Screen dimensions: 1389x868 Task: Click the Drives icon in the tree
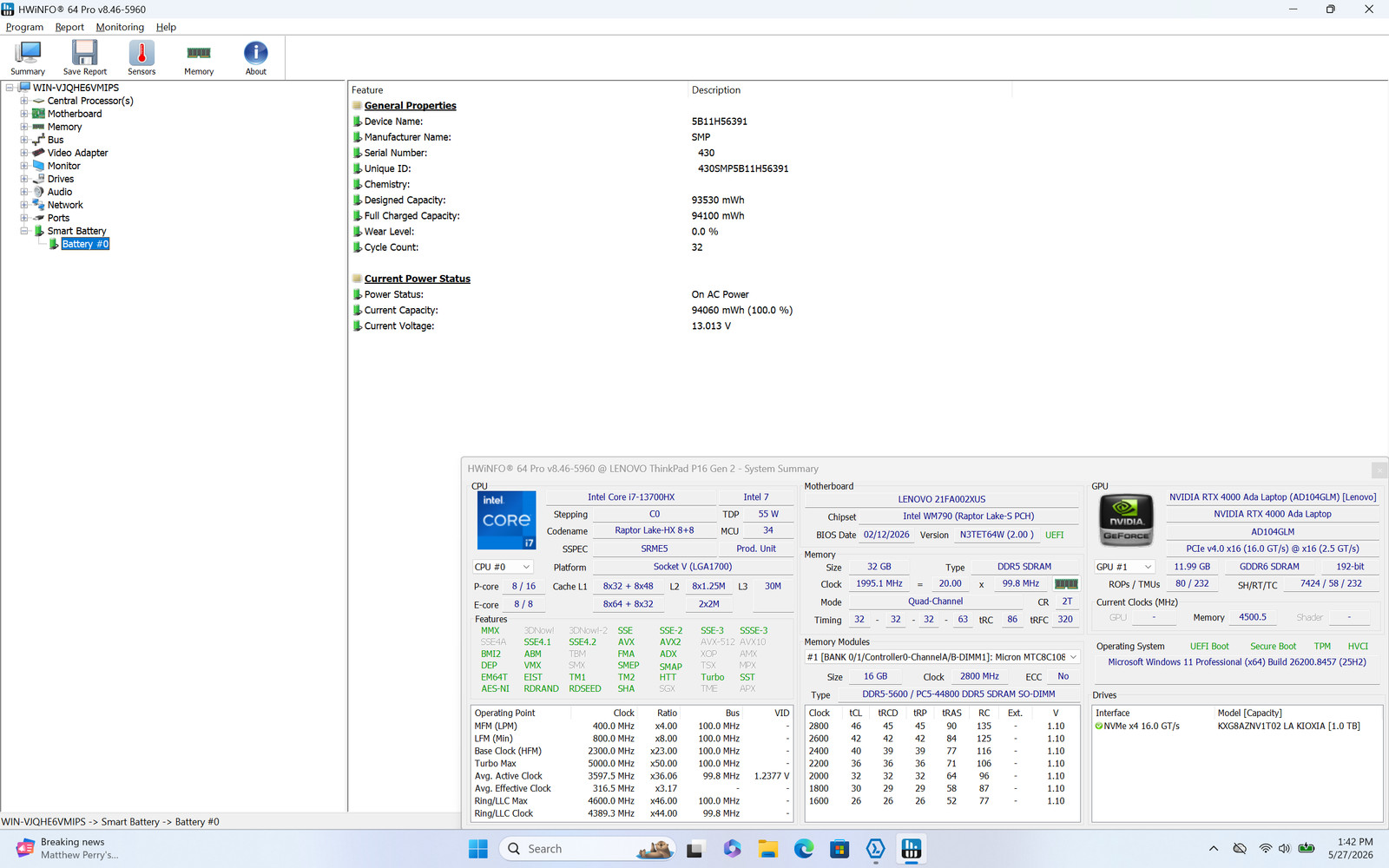click(38, 179)
